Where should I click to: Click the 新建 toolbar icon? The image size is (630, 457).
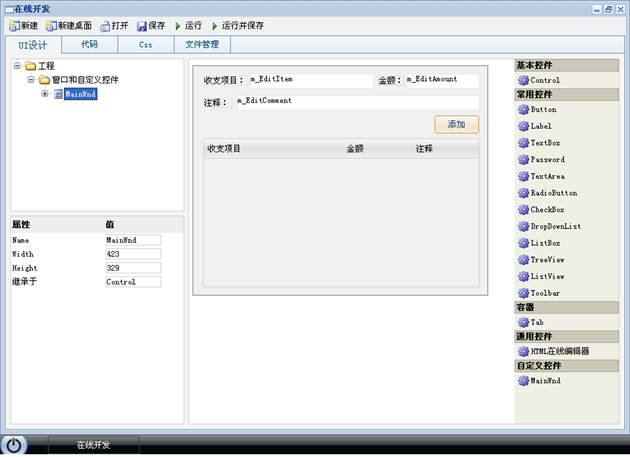pos(14,26)
